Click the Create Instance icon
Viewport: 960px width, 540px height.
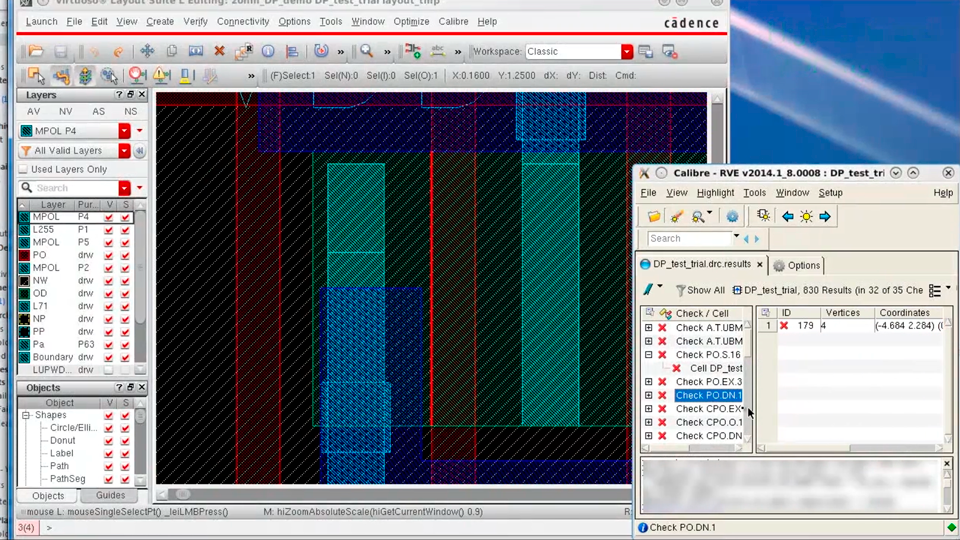click(x=413, y=51)
